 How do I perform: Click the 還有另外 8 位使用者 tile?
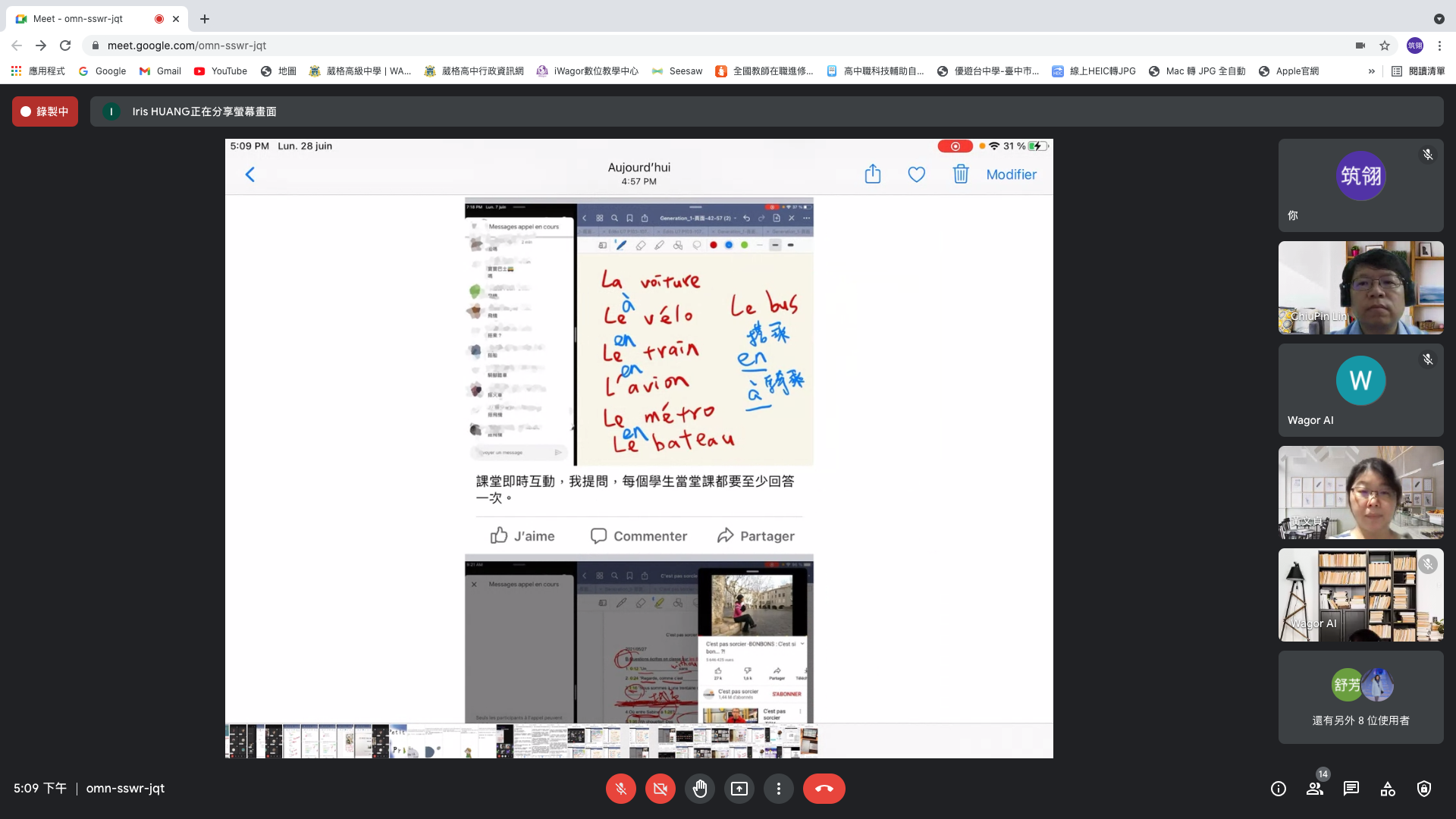tap(1360, 698)
